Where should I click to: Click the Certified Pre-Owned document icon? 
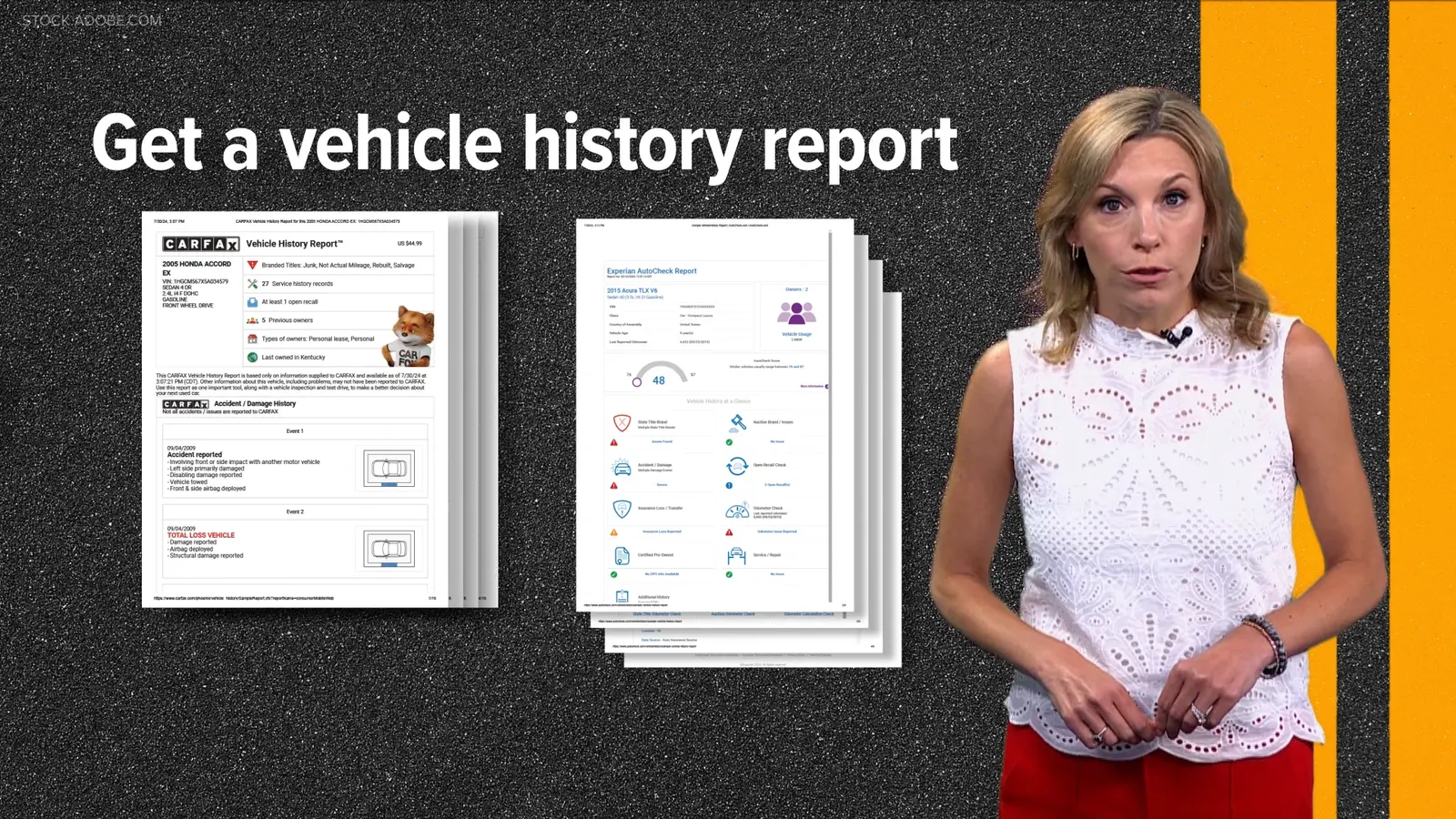pos(622,555)
